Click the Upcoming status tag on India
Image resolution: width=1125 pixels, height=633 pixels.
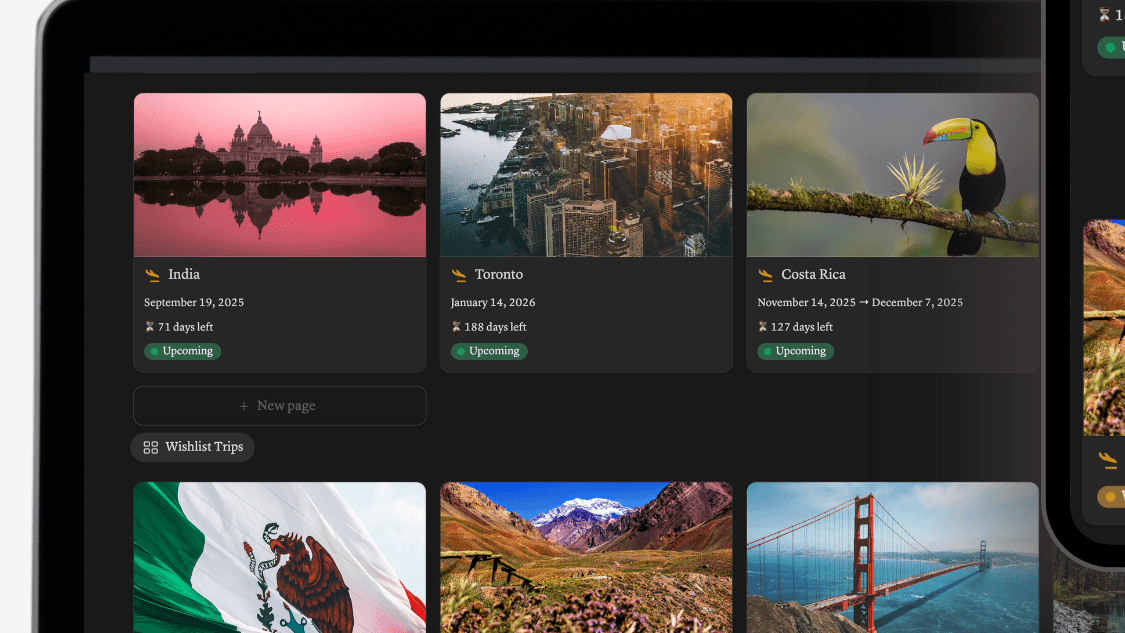[182, 351]
